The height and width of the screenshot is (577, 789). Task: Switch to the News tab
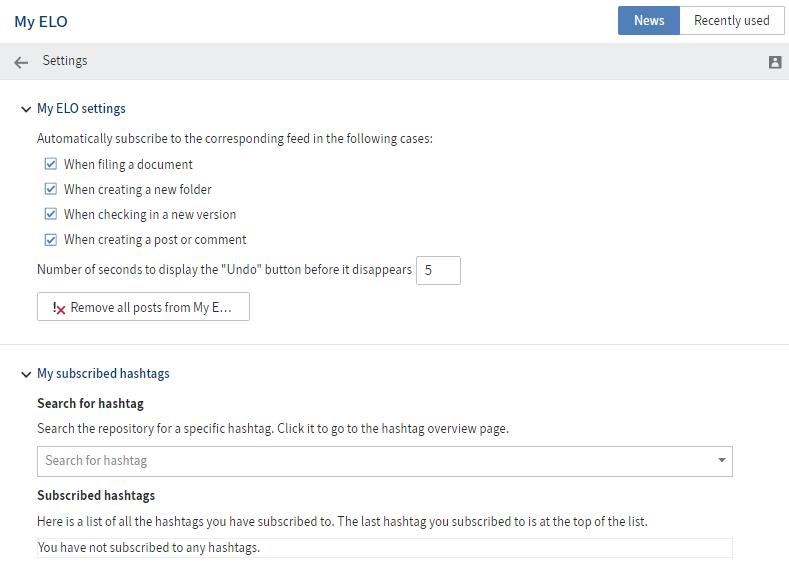click(x=649, y=21)
